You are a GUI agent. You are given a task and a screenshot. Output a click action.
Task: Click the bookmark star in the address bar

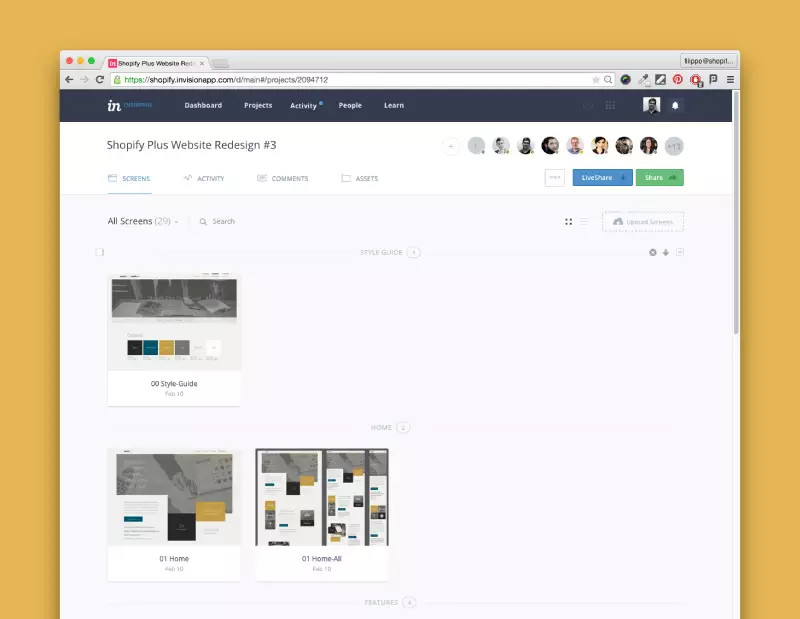tap(596, 79)
